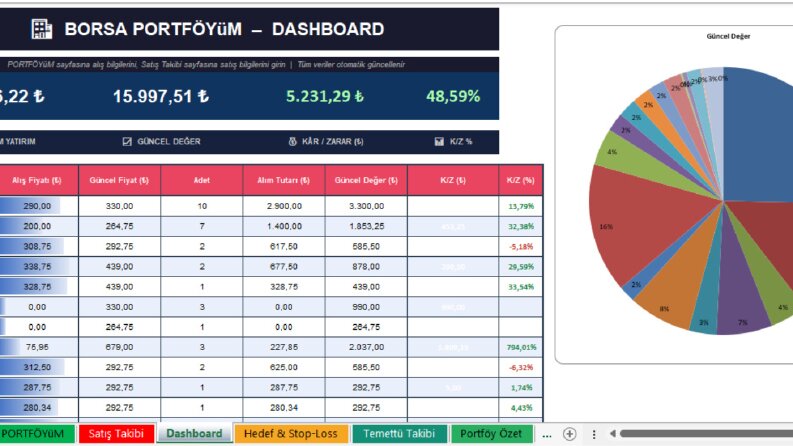793x446 pixels.
Task: Select the 29,59% cell
Action: [x=521, y=266]
